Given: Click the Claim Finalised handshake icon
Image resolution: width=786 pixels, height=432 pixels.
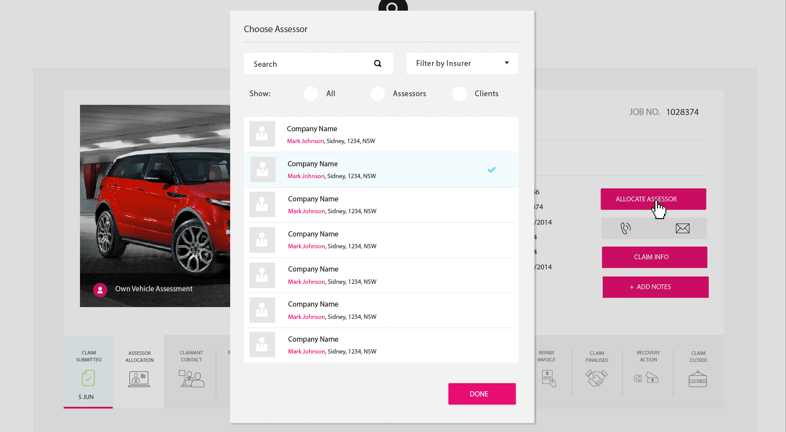Looking at the screenshot, I should [596, 378].
